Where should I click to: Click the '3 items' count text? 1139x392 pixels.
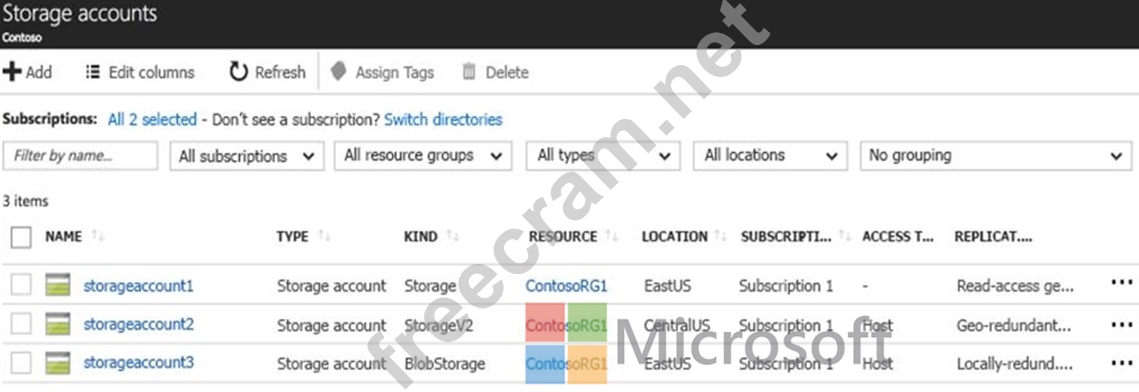(25, 202)
